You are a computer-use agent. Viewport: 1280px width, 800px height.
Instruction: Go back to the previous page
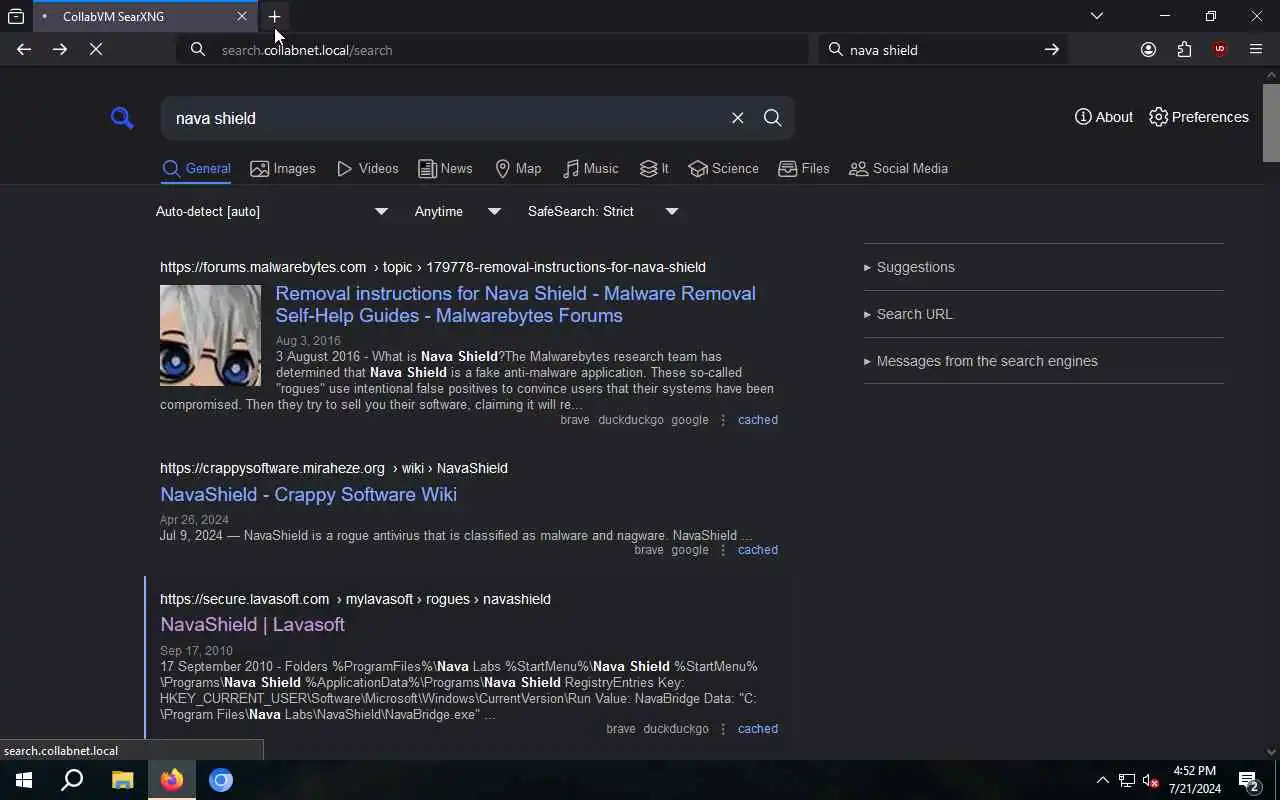[24, 49]
